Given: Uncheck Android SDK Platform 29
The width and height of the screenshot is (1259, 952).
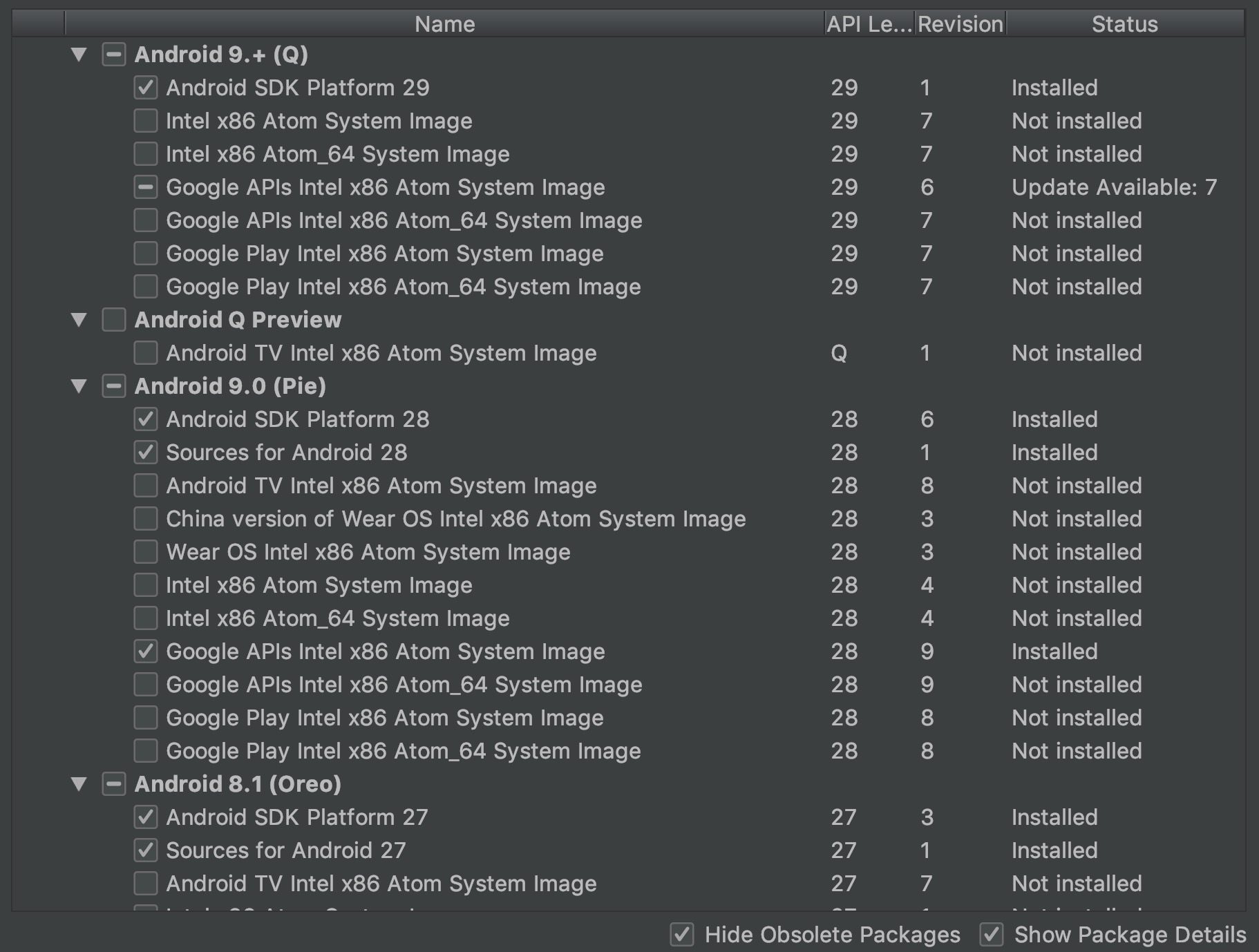Looking at the screenshot, I should click(145, 88).
